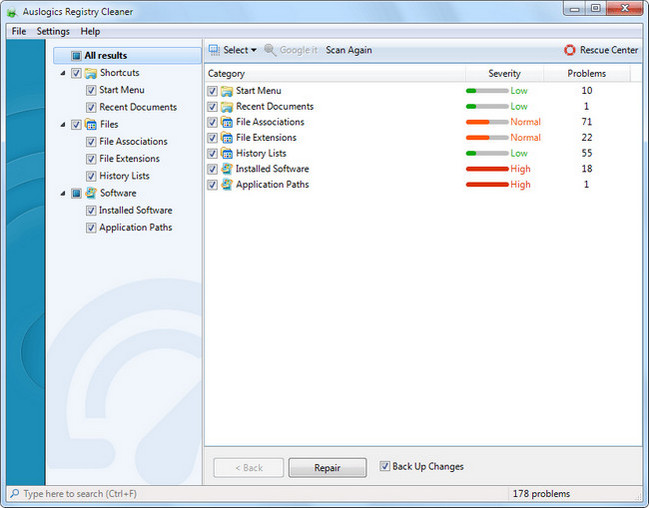Click the Select grid icon in toolbar
The height and width of the screenshot is (508, 649).
214,50
